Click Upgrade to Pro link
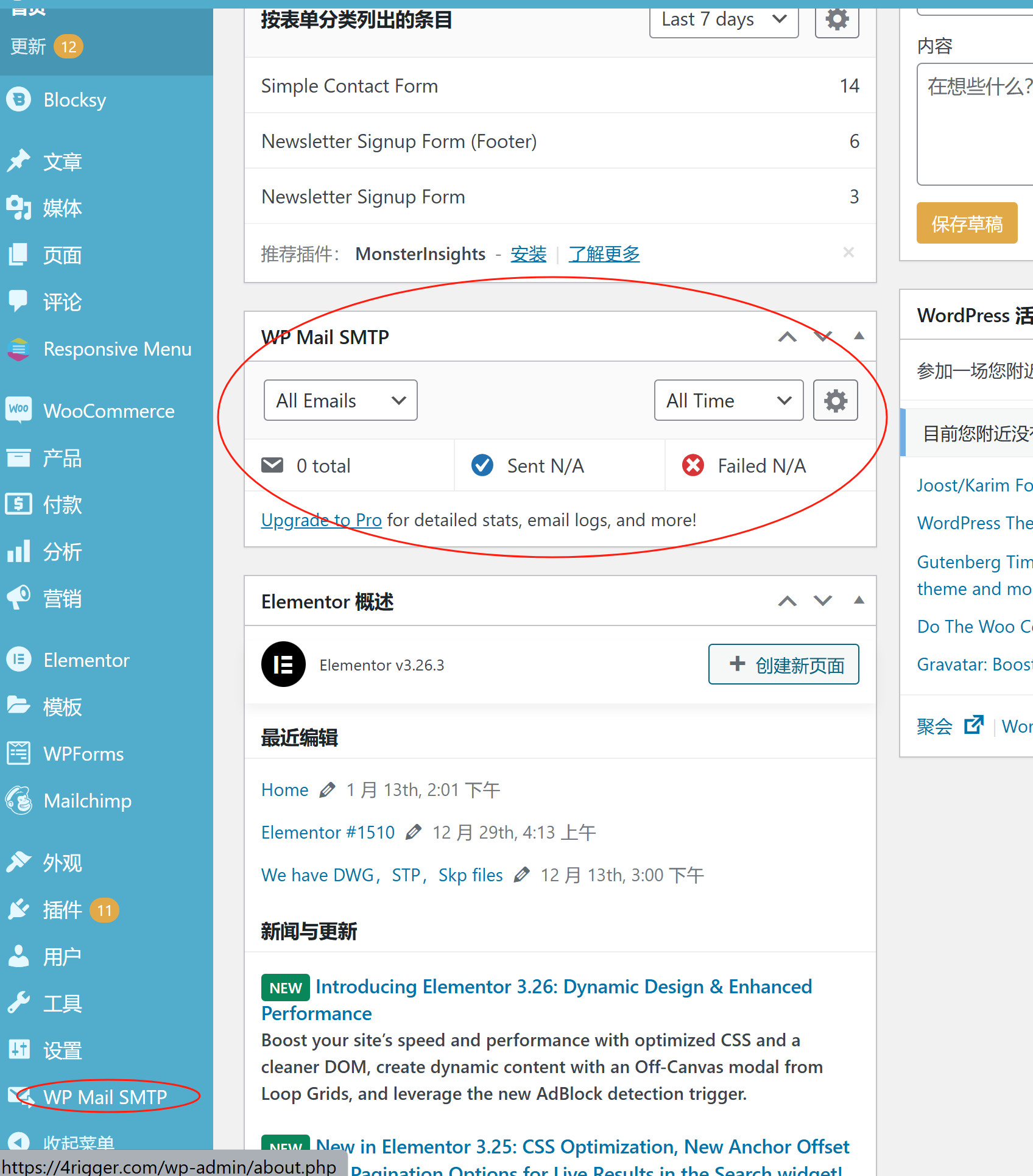1033x1176 pixels. click(321, 520)
